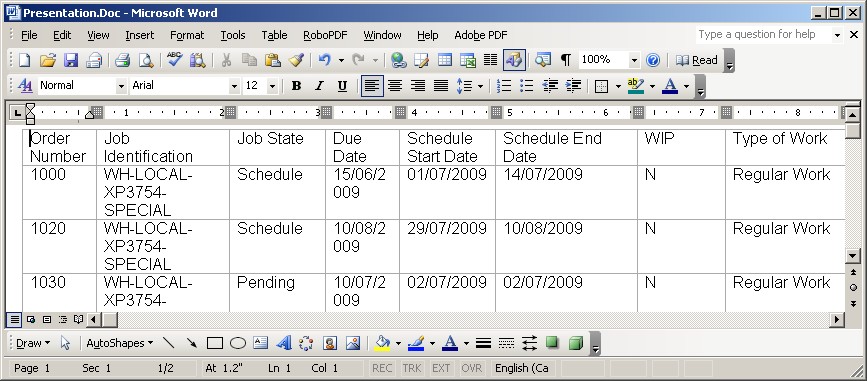This screenshot has width=867, height=381.
Task: Toggle OVR overtype mode in status bar
Action: [x=472, y=368]
